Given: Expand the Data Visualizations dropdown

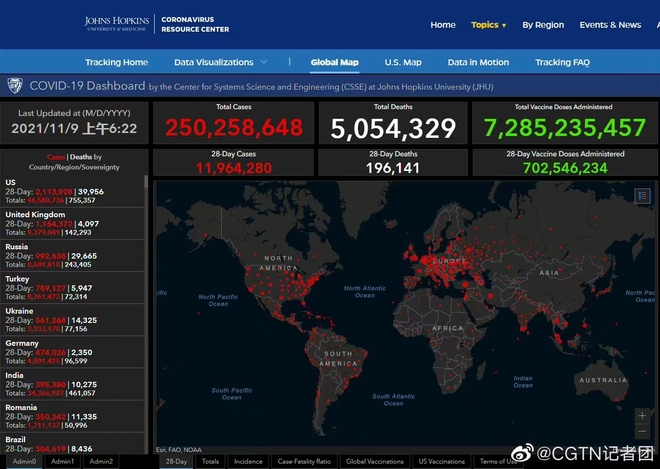Looking at the screenshot, I should [221, 62].
